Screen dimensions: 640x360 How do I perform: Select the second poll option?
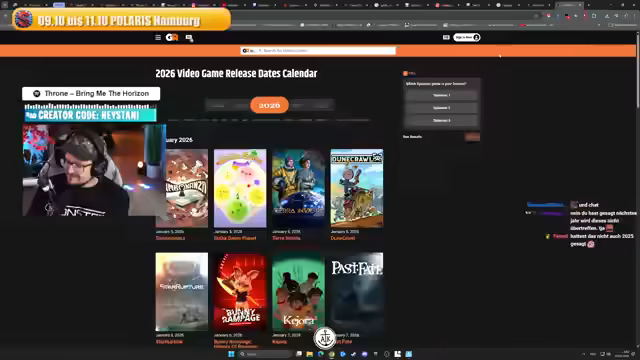point(442,108)
